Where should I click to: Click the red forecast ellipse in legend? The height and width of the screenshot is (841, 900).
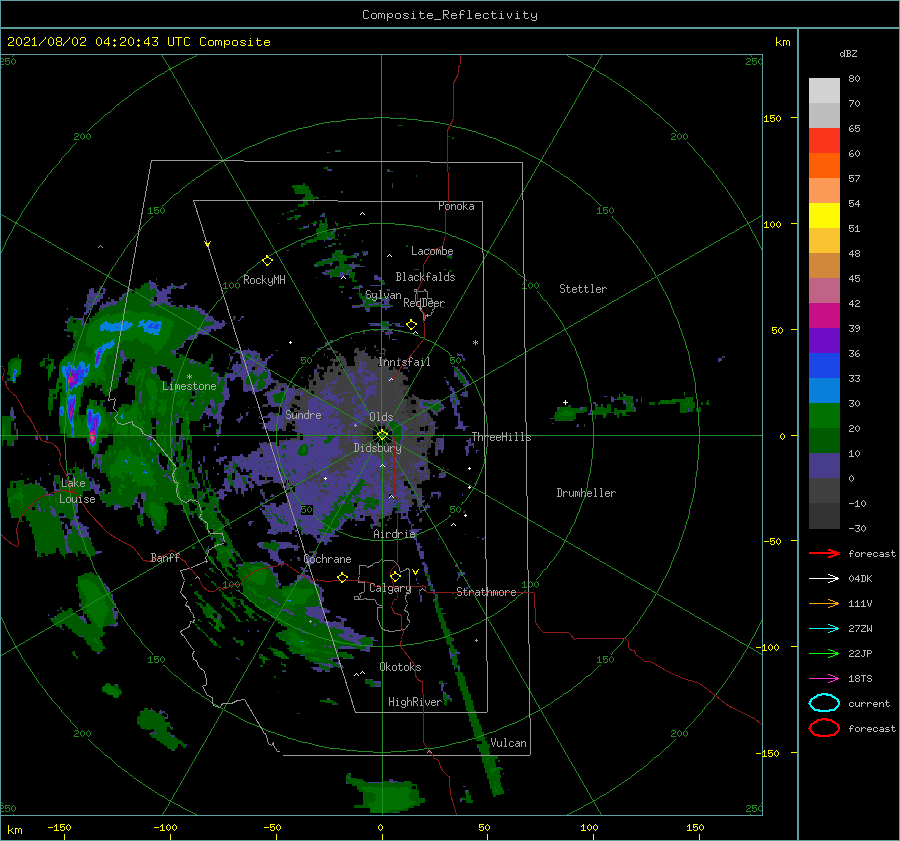tap(824, 728)
